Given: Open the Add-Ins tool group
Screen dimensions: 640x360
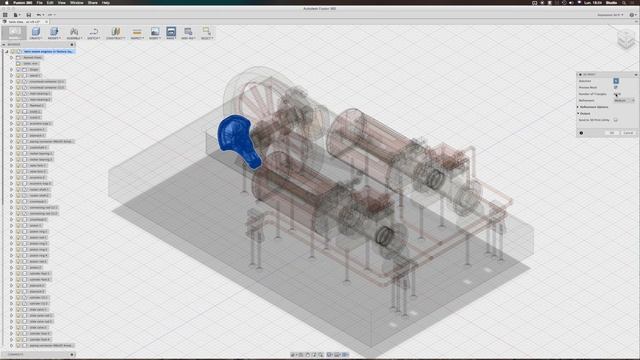Looking at the screenshot, I should [188, 33].
